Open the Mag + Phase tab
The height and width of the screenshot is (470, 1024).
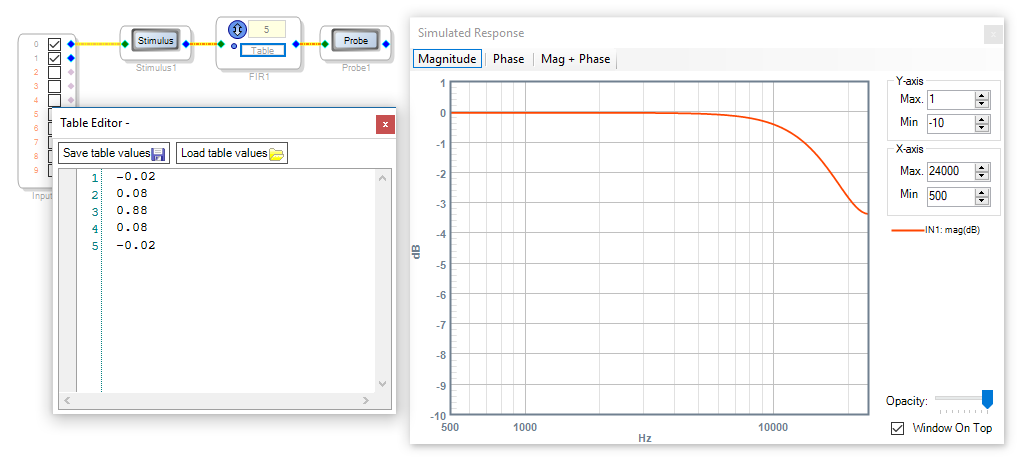click(x=575, y=59)
